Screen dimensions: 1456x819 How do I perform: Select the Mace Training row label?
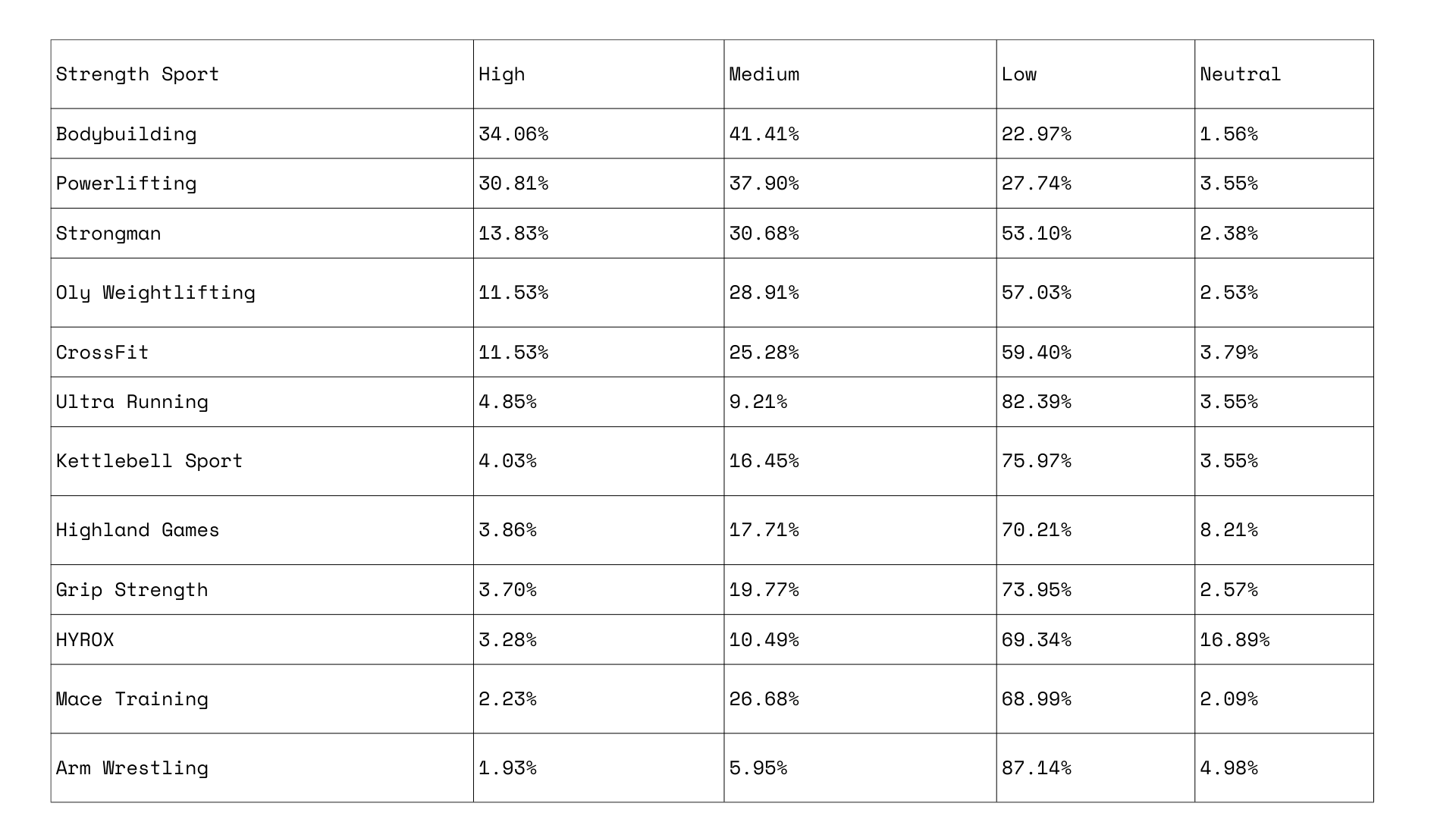point(132,699)
